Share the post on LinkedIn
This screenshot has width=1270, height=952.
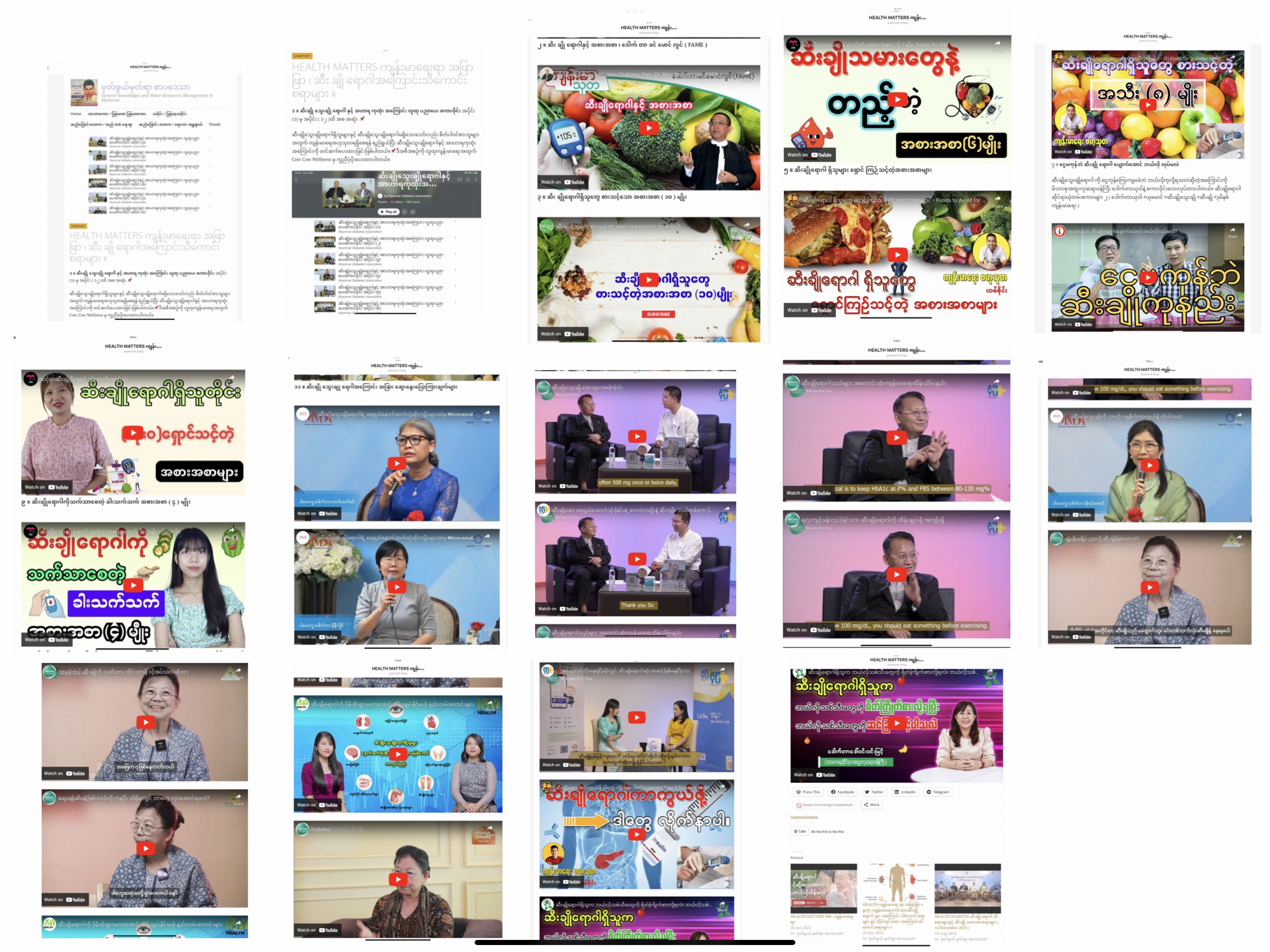tap(905, 792)
